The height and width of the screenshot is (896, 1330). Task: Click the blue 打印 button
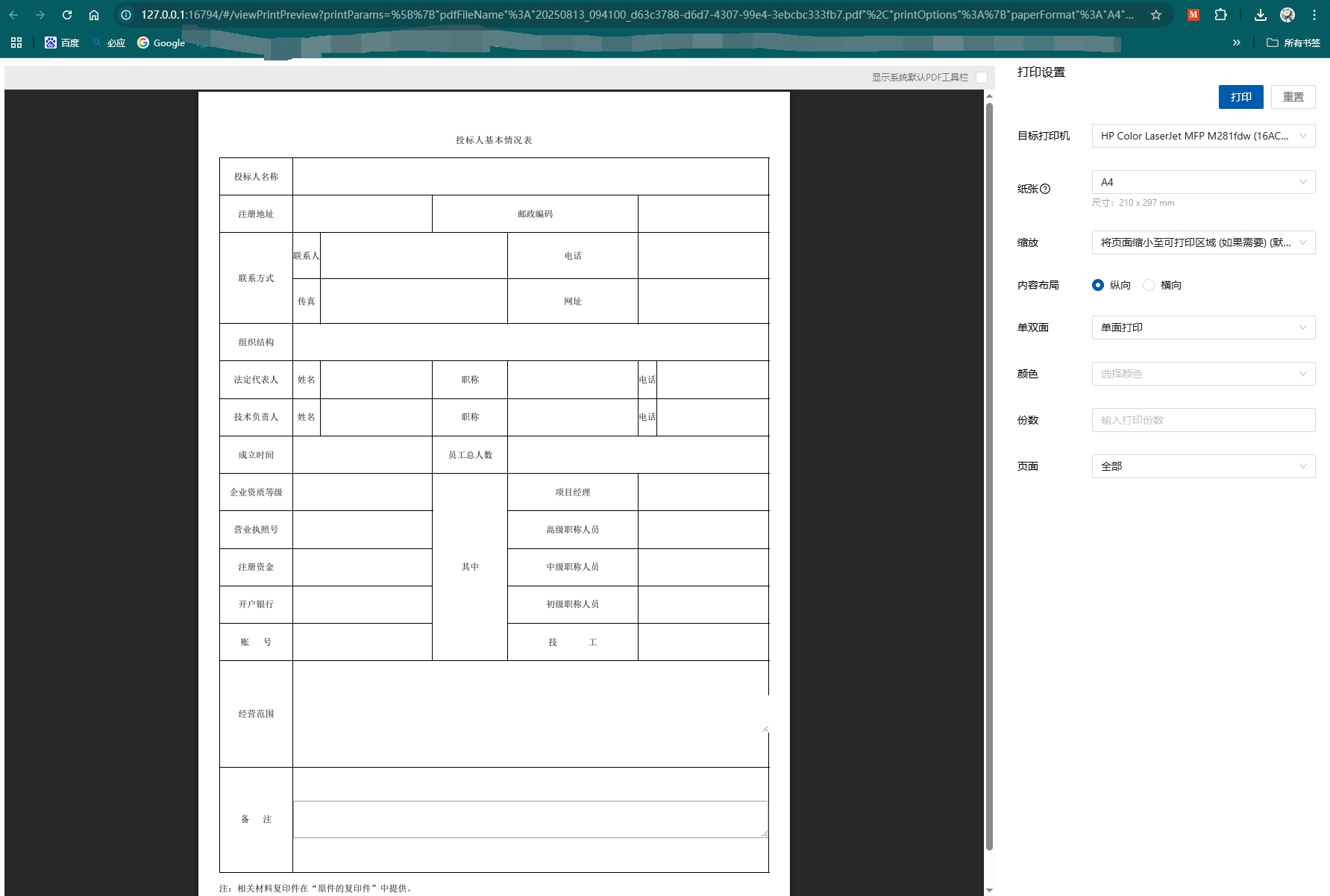[x=1240, y=96]
